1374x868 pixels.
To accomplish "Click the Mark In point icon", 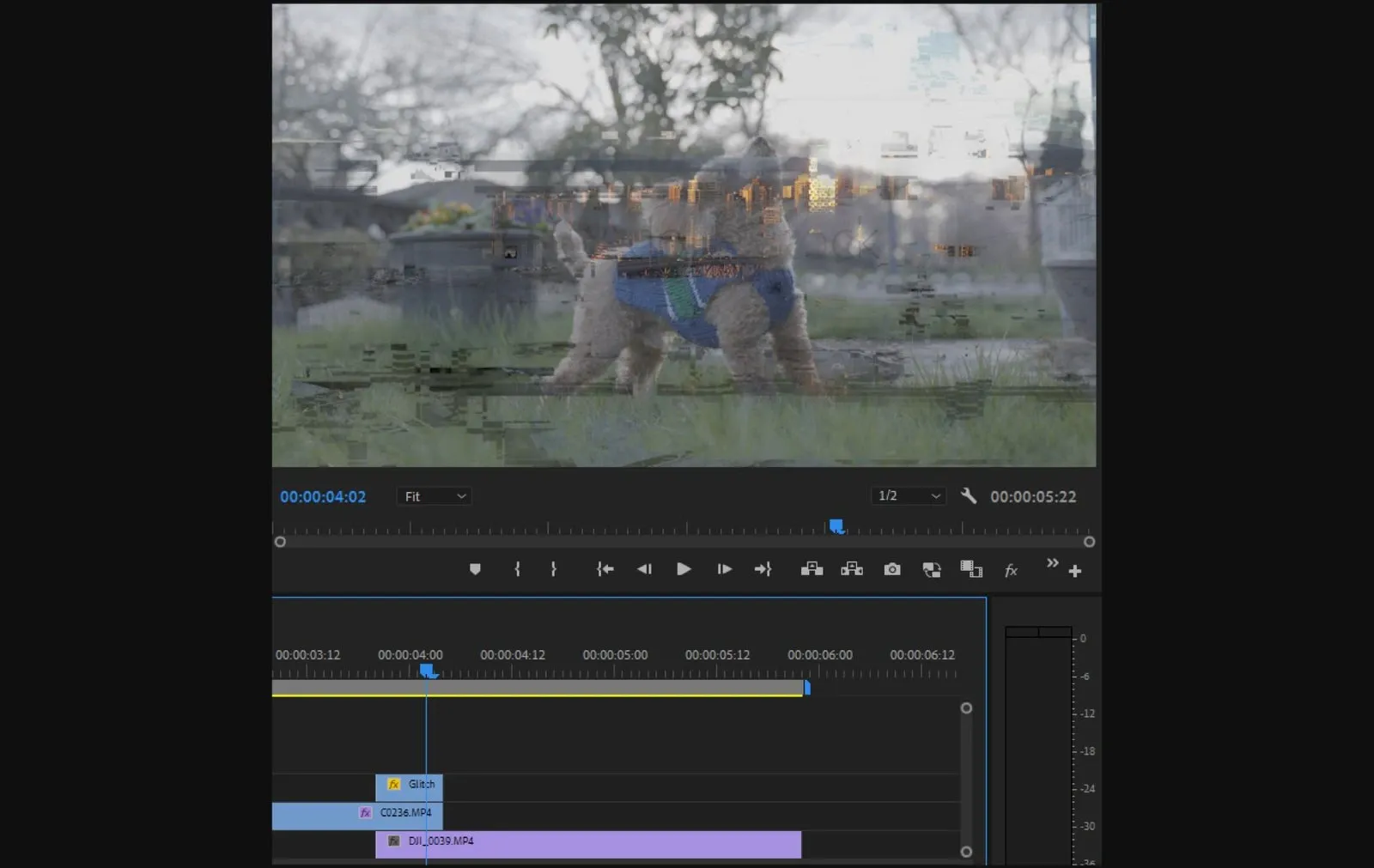I will 517,569.
